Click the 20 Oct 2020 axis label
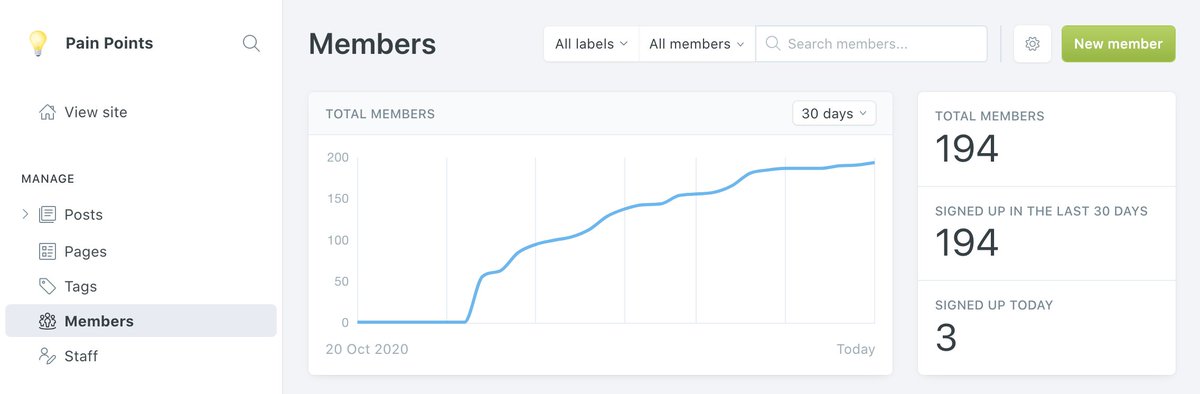This screenshot has height=394, width=1200. pyautogui.click(x=367, y=349)
